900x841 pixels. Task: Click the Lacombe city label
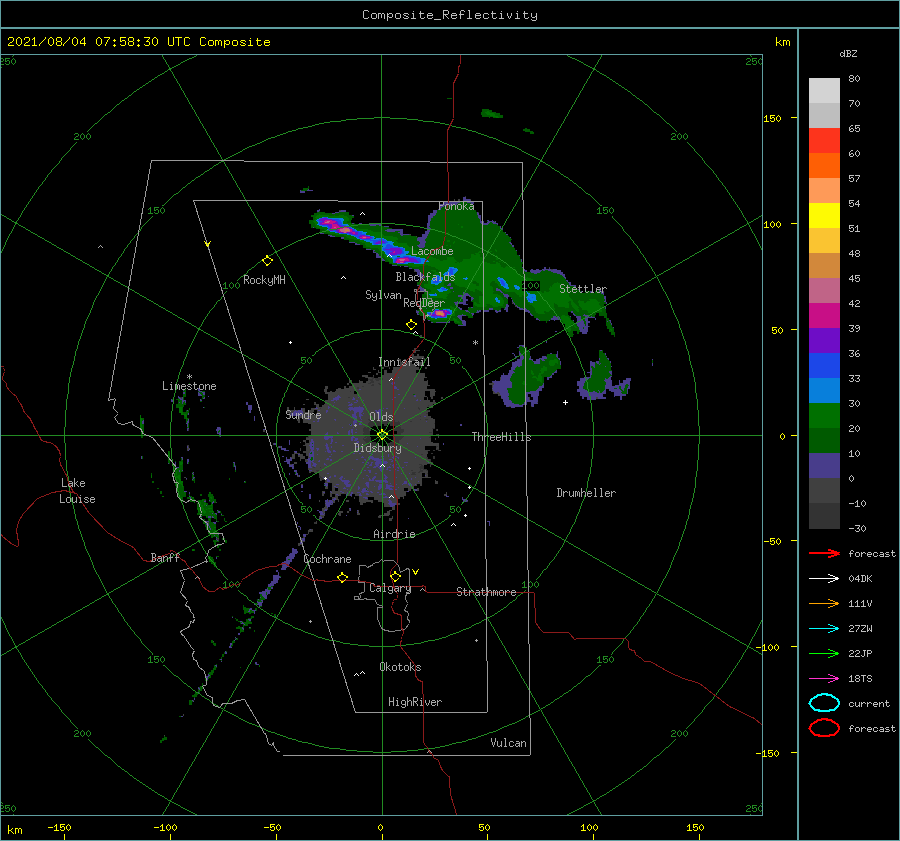[x=432, y=251]
